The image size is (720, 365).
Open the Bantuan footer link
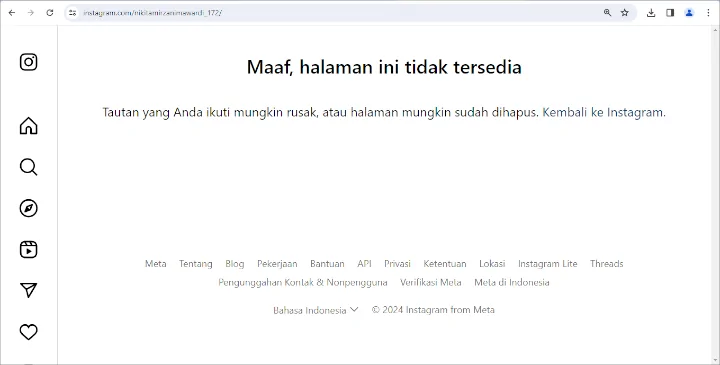(327, 264)
